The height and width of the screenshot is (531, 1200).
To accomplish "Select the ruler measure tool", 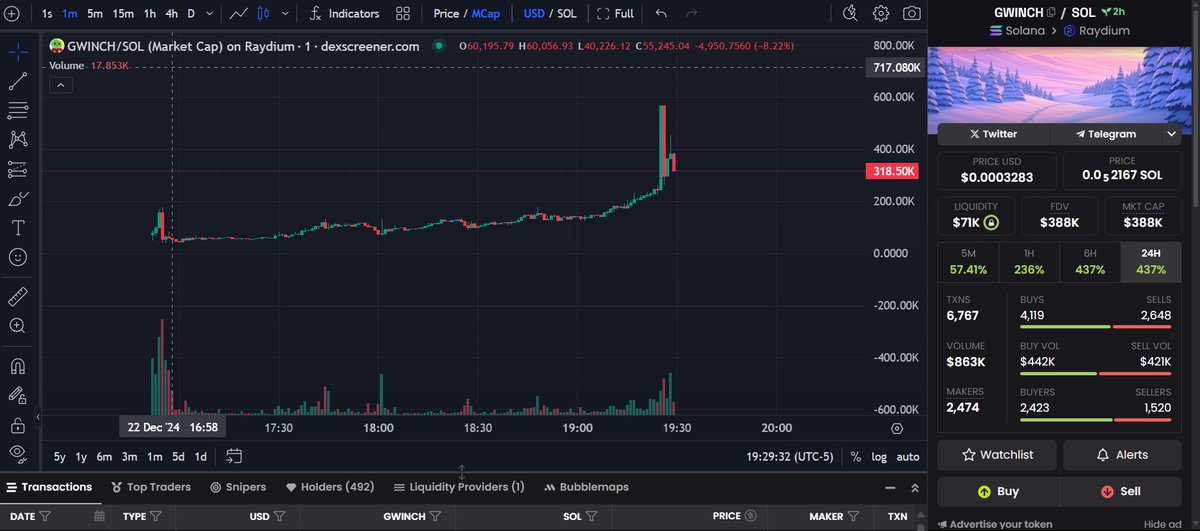I will [17, 296].
